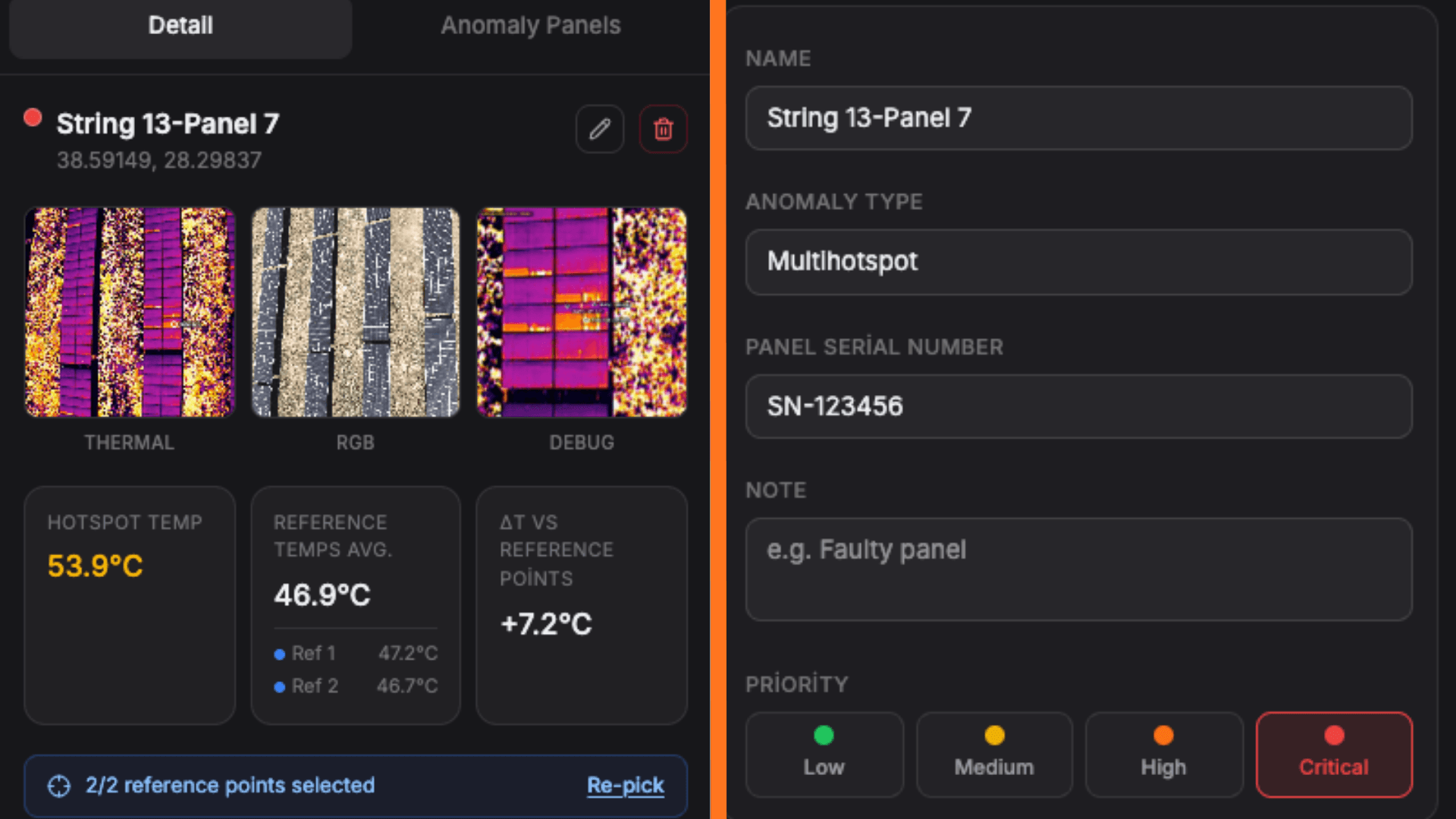
Task: Select the coordinates text 38.59149, 28.29837
Action: click(x=159, y=160)
